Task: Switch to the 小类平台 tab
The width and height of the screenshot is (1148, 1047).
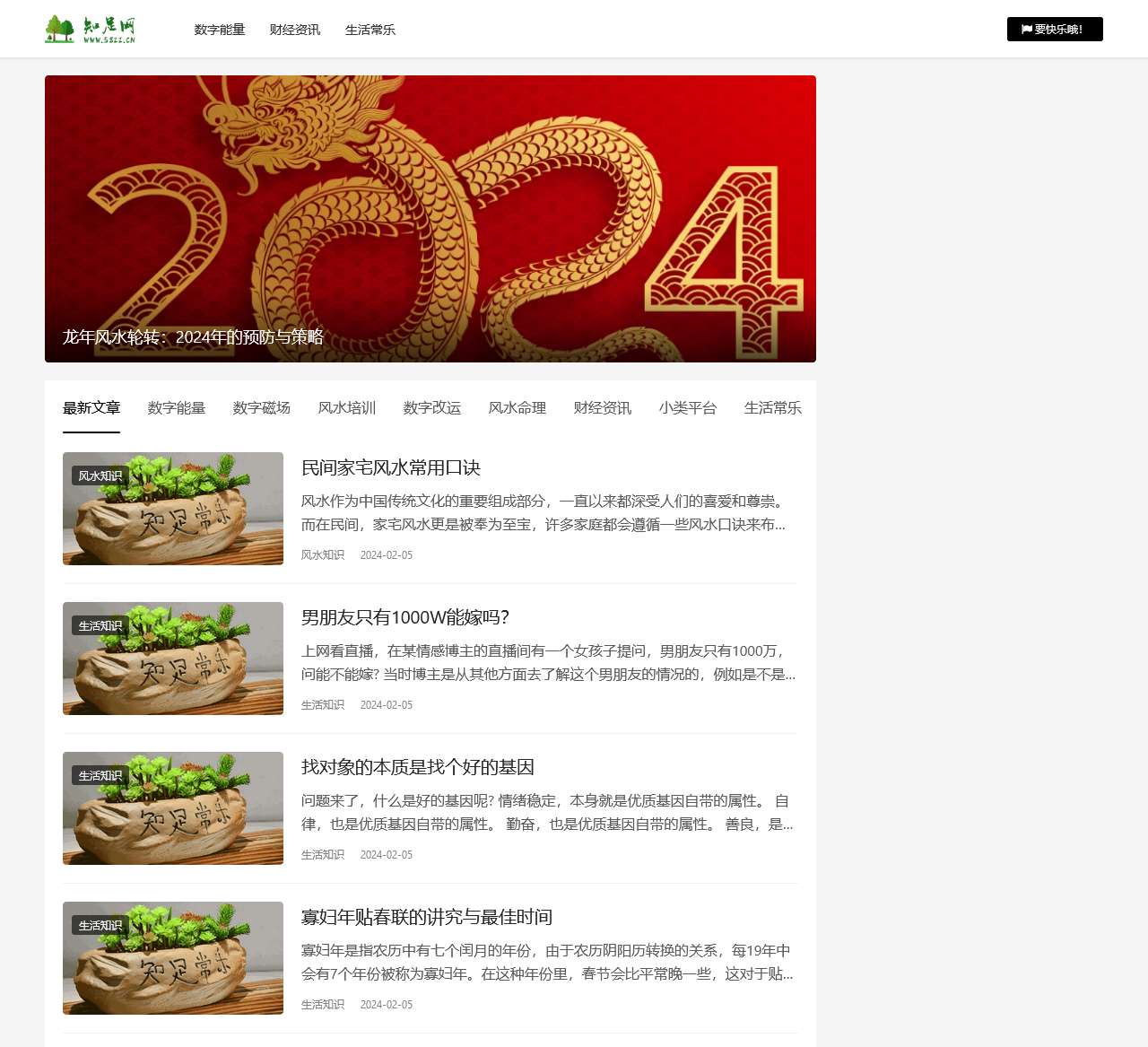Action: pyautogui.click(x=688, y=408)
